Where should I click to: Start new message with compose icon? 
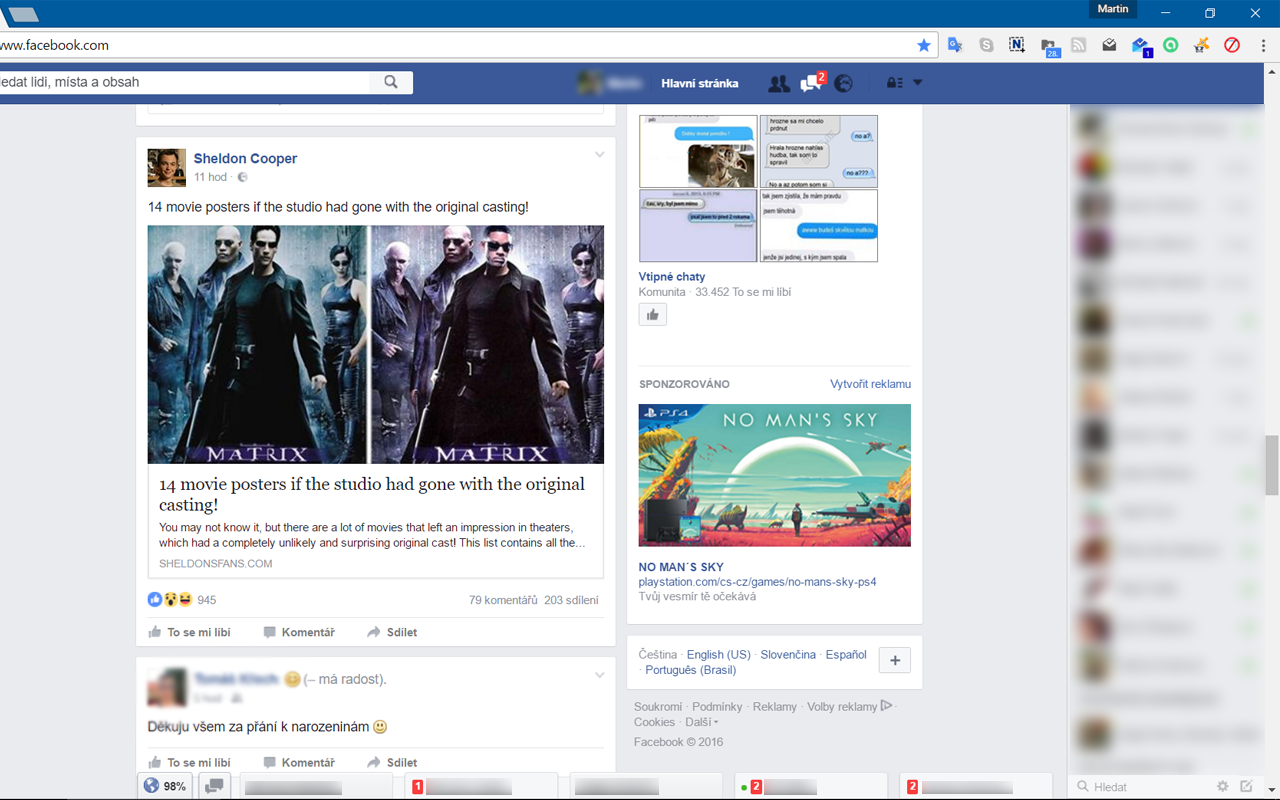(x=1246, y=787)
